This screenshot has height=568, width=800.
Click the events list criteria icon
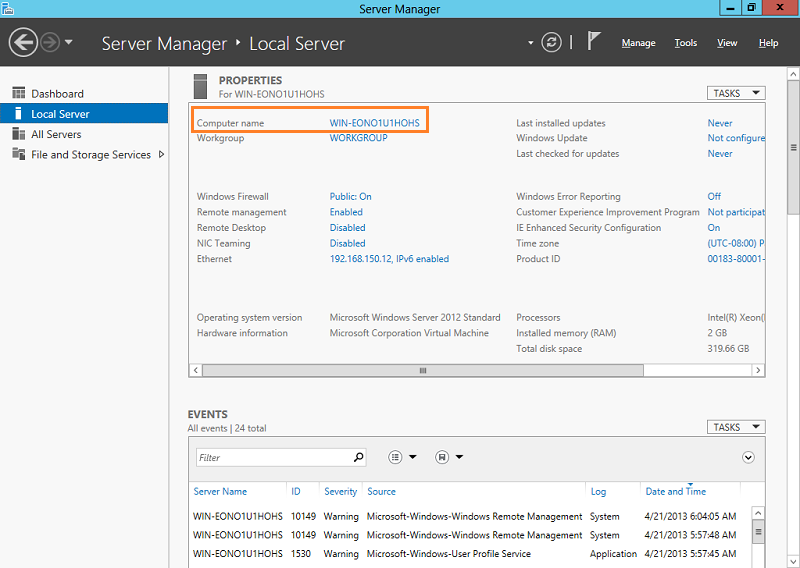pyautogui.click(x=395, y=457)
